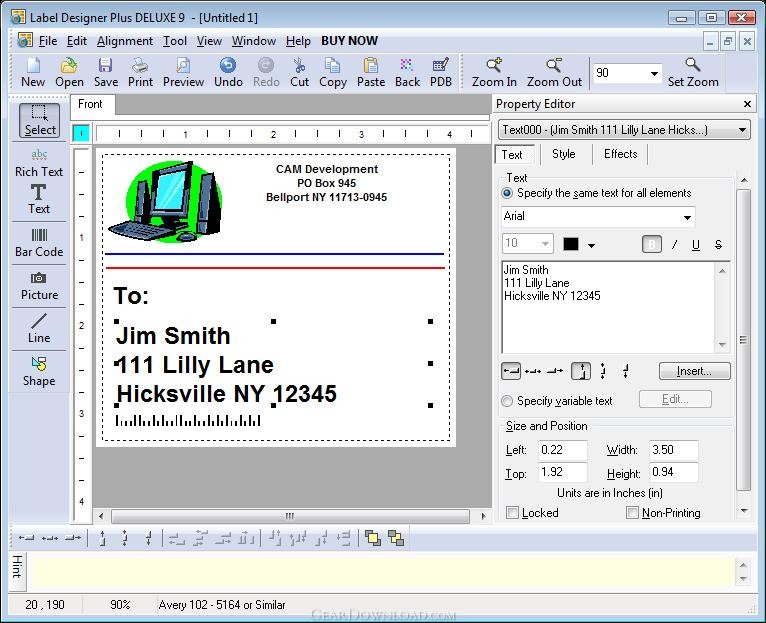Enable the Locked checkbox

pos(512,513)
